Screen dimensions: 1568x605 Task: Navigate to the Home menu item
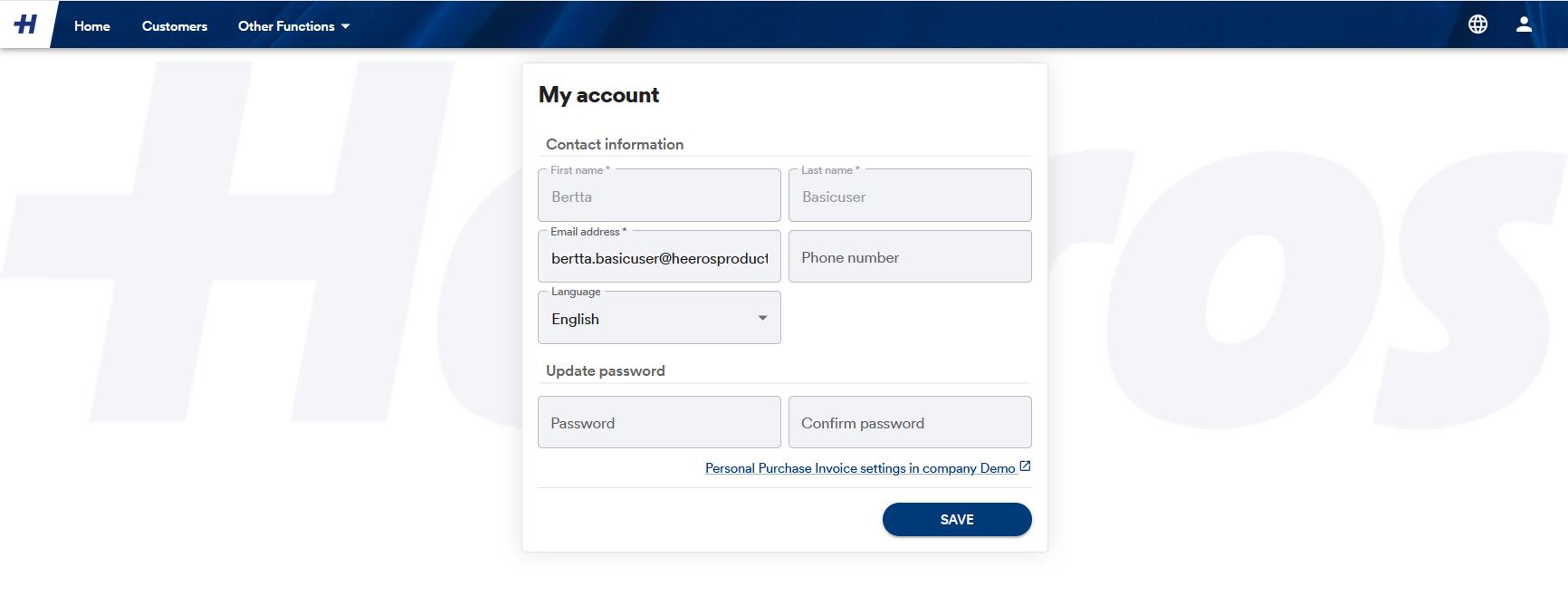91,26
